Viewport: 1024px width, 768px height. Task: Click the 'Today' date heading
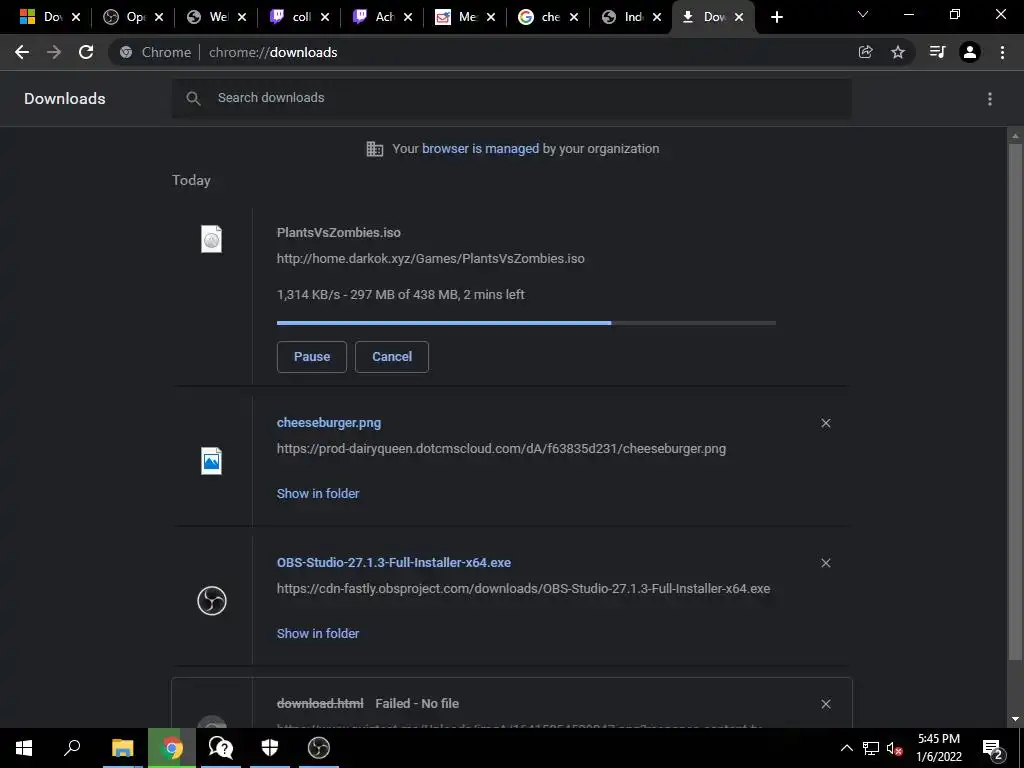click(x=191, y=180)
